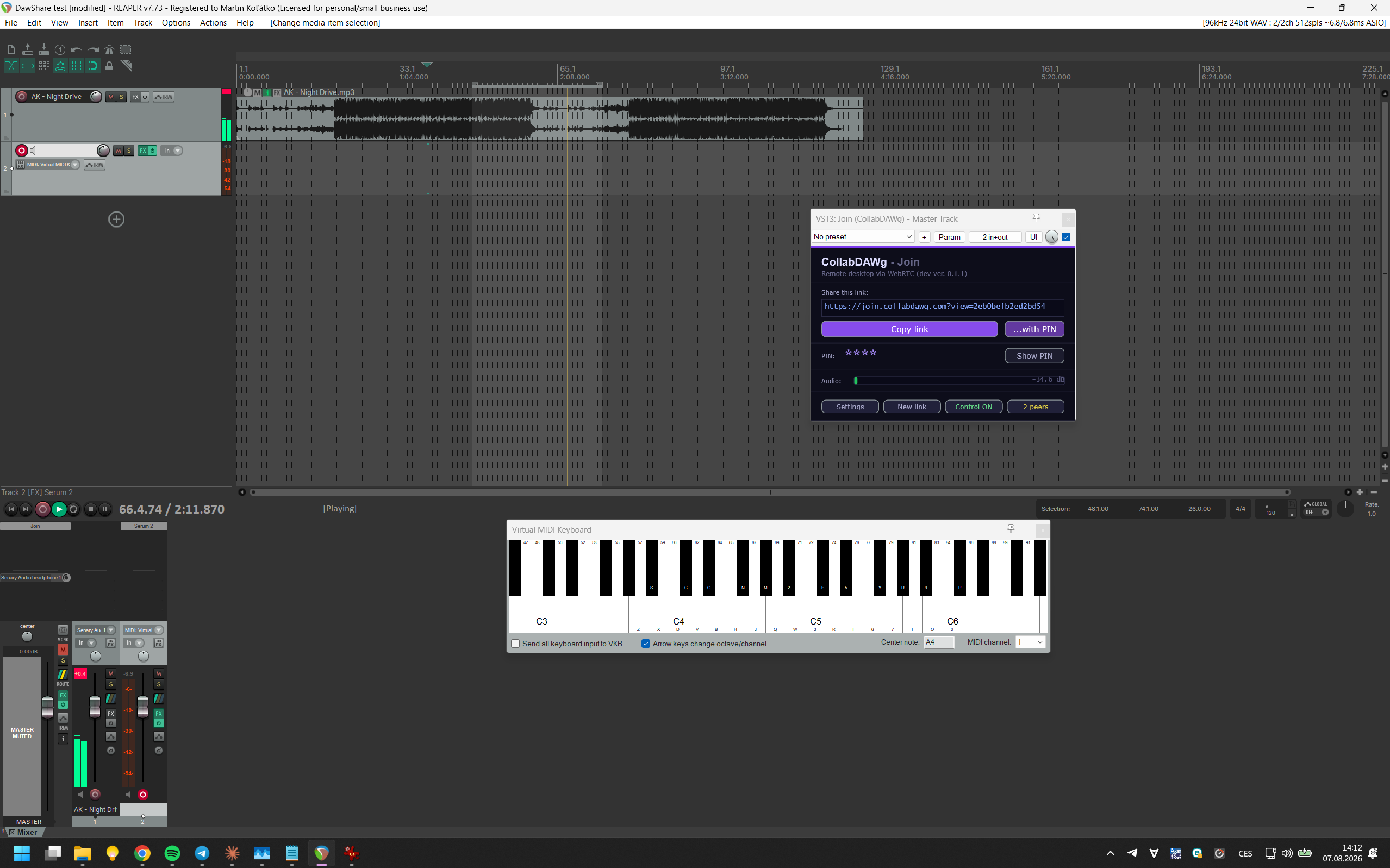Viewport: 1390px width, 868px height.
Task: Open the Actions menu
Action: (213, 22)
